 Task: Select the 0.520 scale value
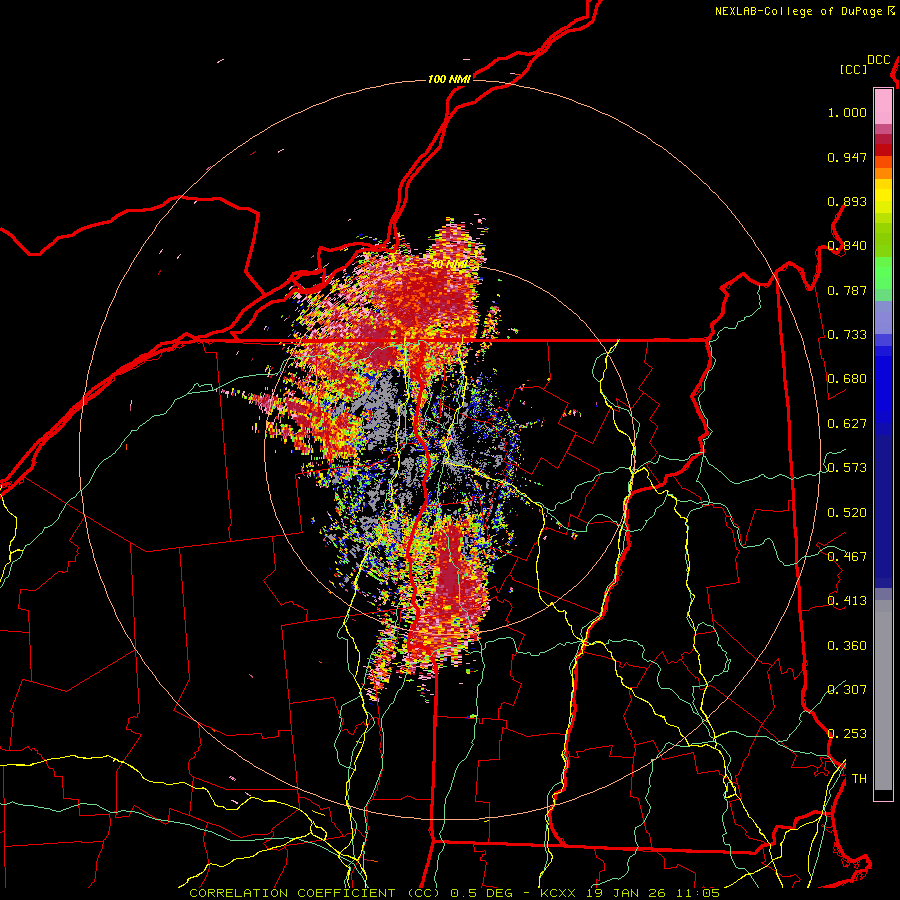pos(847,513)
